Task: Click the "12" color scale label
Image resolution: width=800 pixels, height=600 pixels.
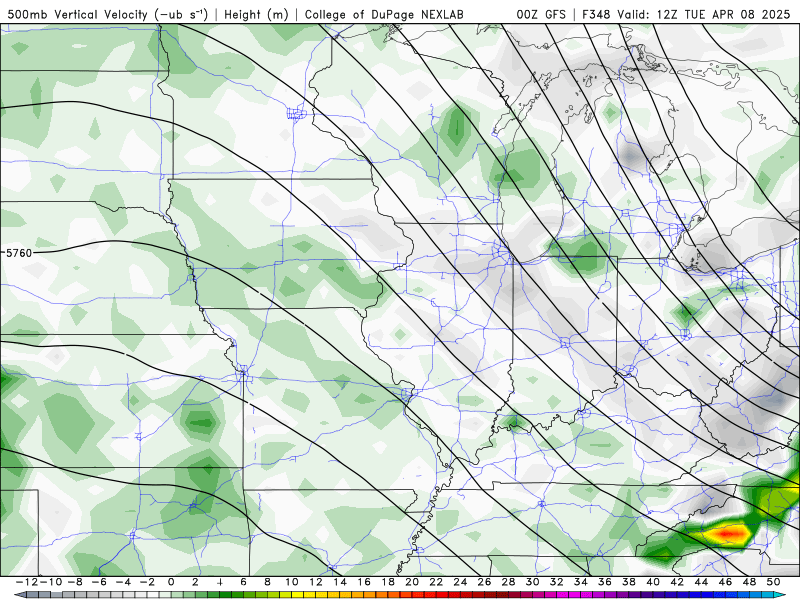Action: point(316,582)
